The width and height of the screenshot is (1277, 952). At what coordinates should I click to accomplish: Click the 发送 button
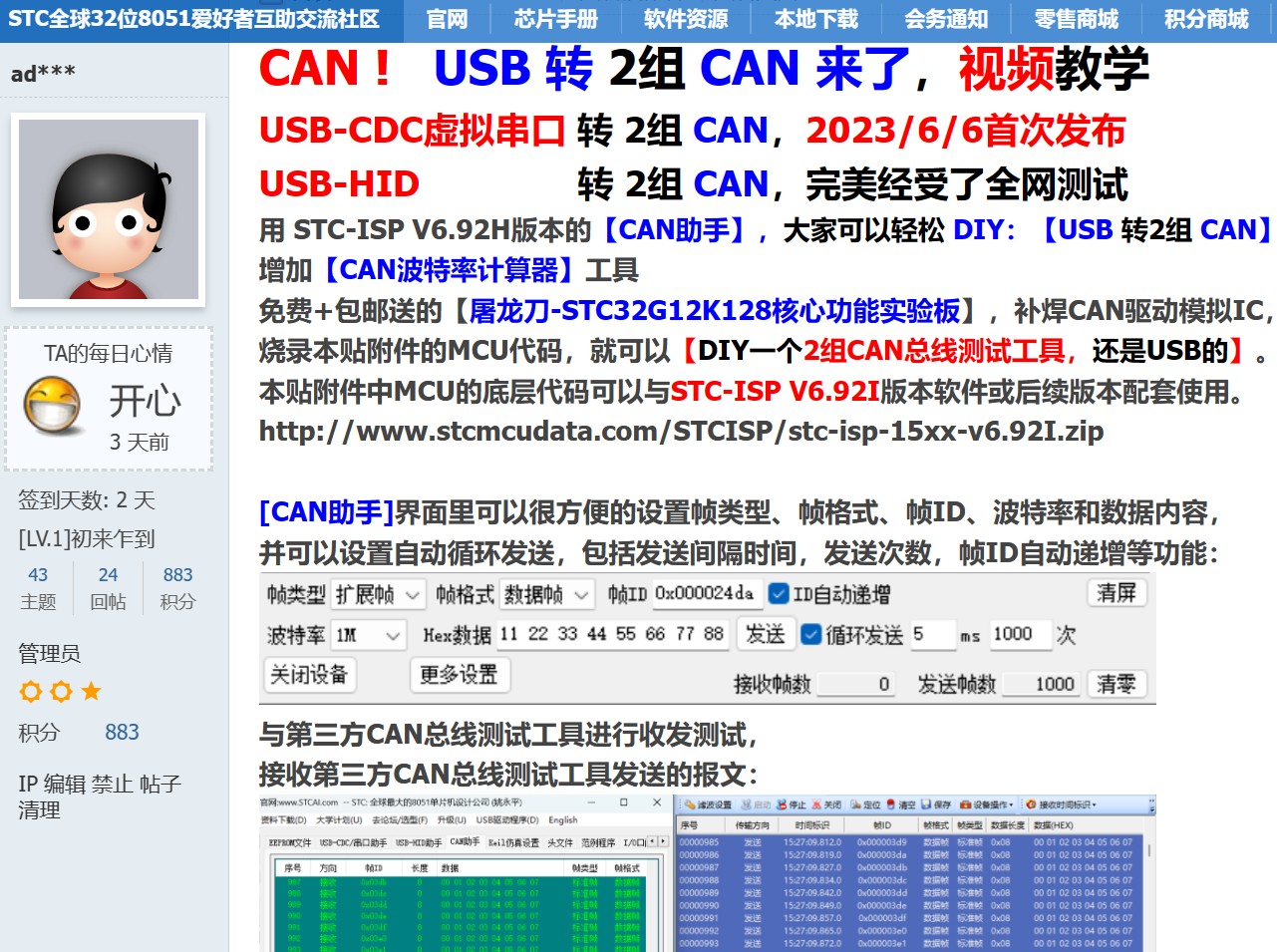pos(765,634)
